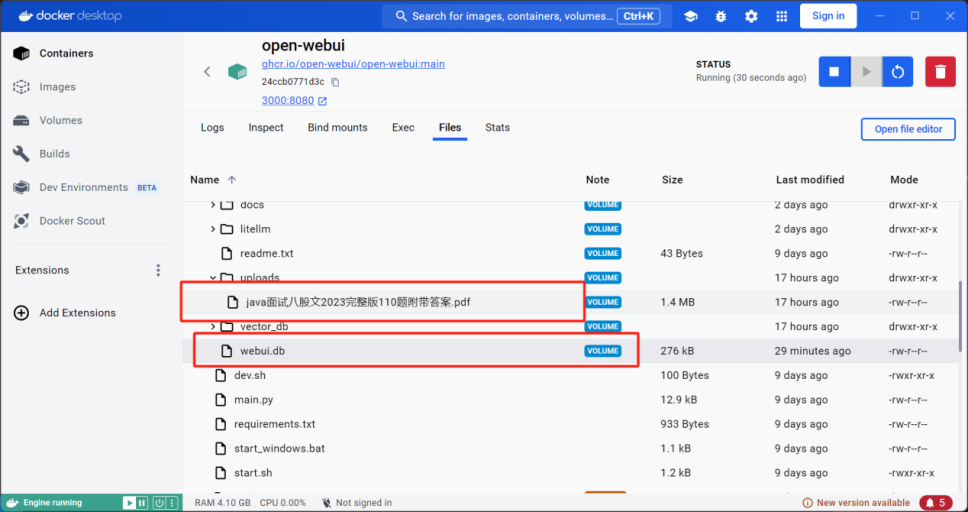Click the Note column header
This screenshot has width=968, height=512.
(x=598, y=180)
